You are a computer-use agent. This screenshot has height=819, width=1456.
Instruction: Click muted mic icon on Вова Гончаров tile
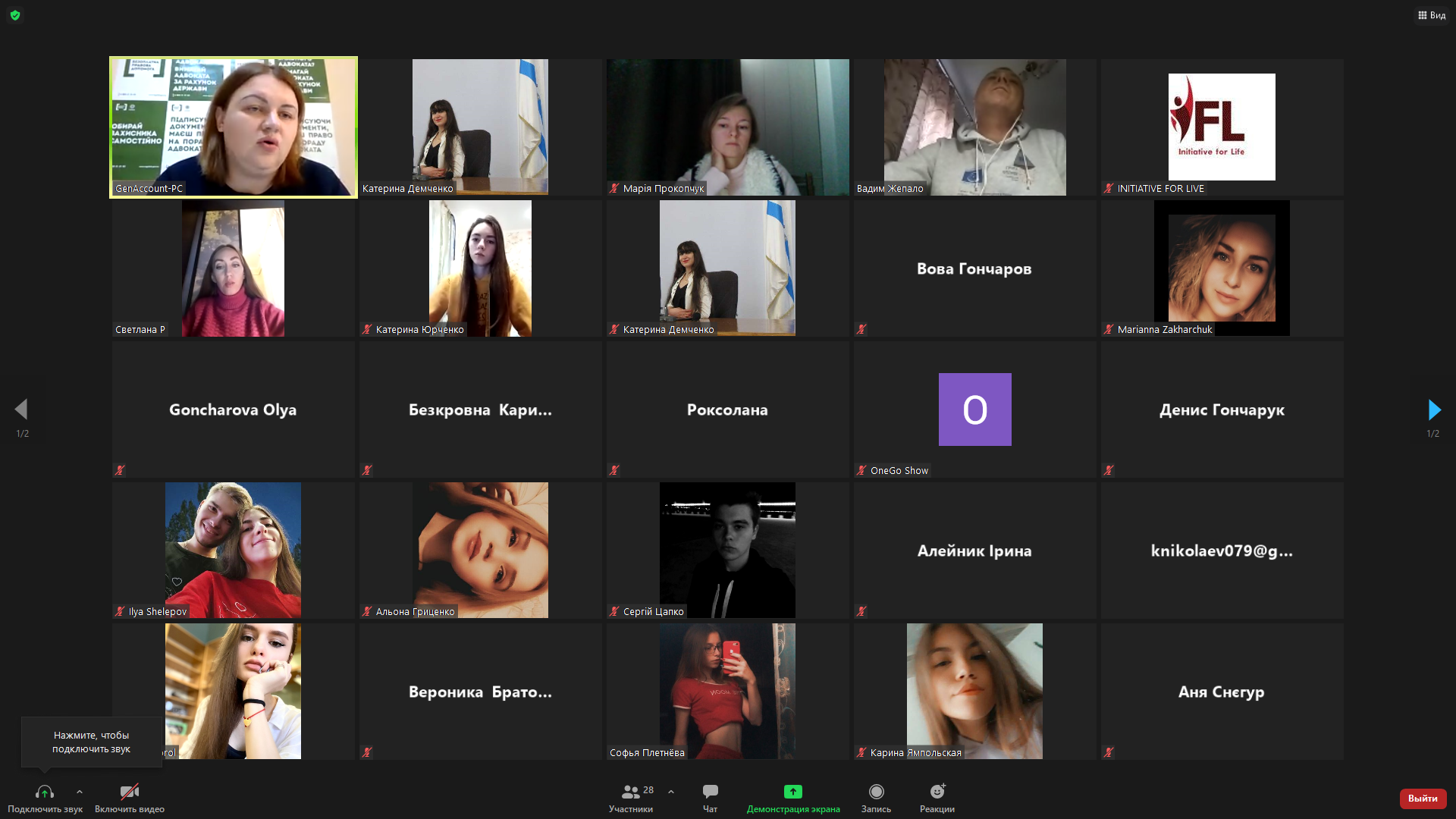tap(861, 329)
